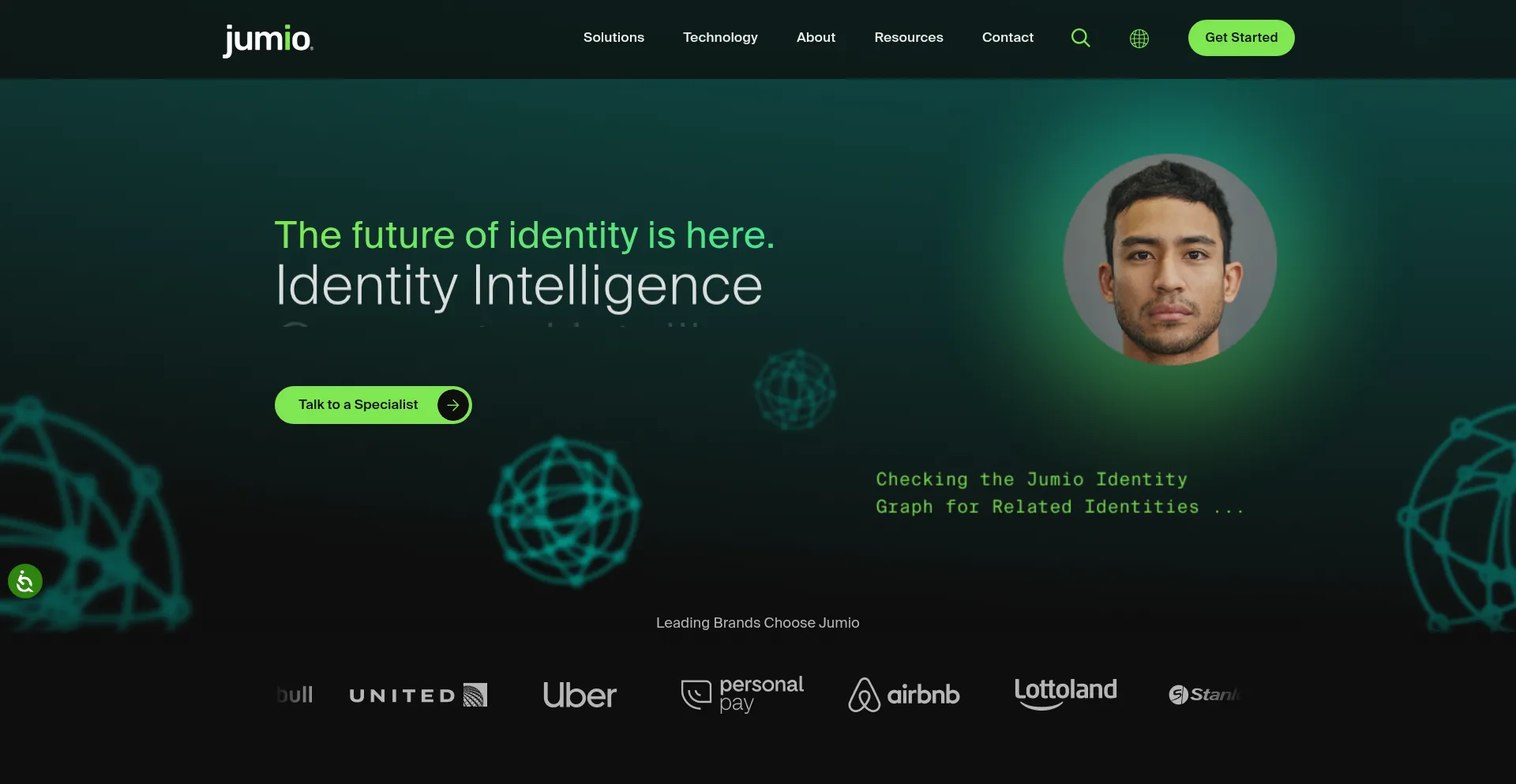Select the United Airlines logo

[x=418, y=696]
